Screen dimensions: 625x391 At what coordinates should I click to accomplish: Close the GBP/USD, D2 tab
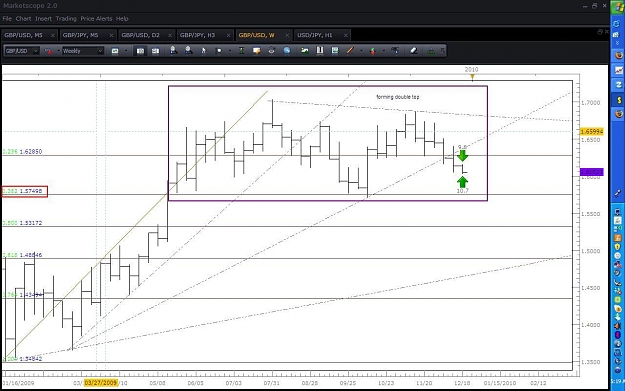[x=170, y=35]
